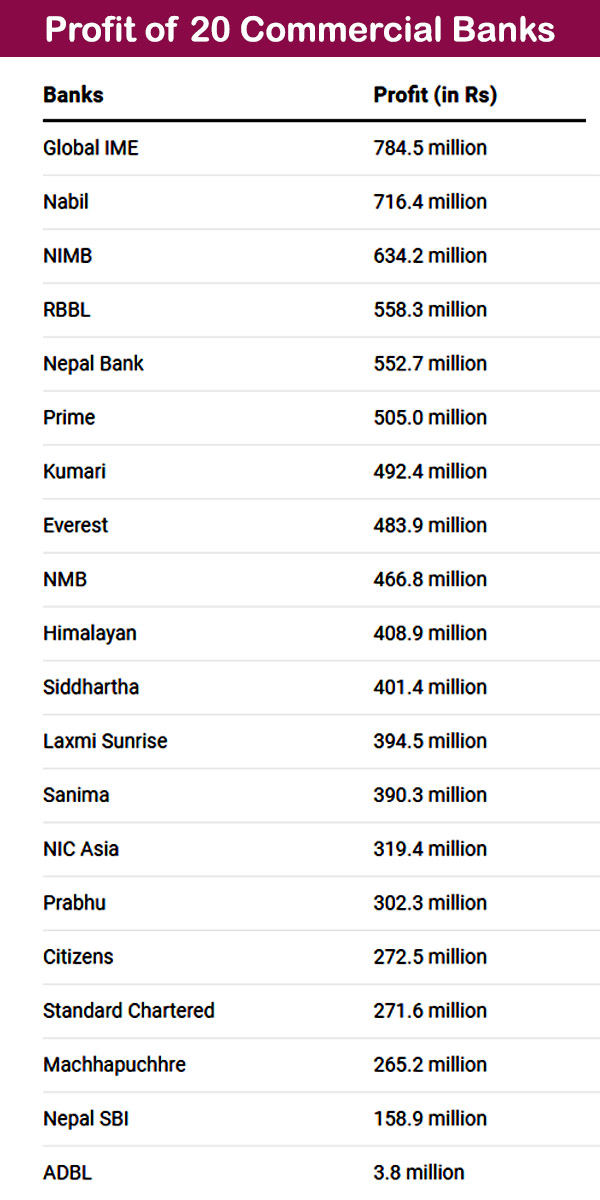Click Prabhu's 302.3 million profit
The width and height of the screenshot is (600, 1200).
click(x=430, y=904)
